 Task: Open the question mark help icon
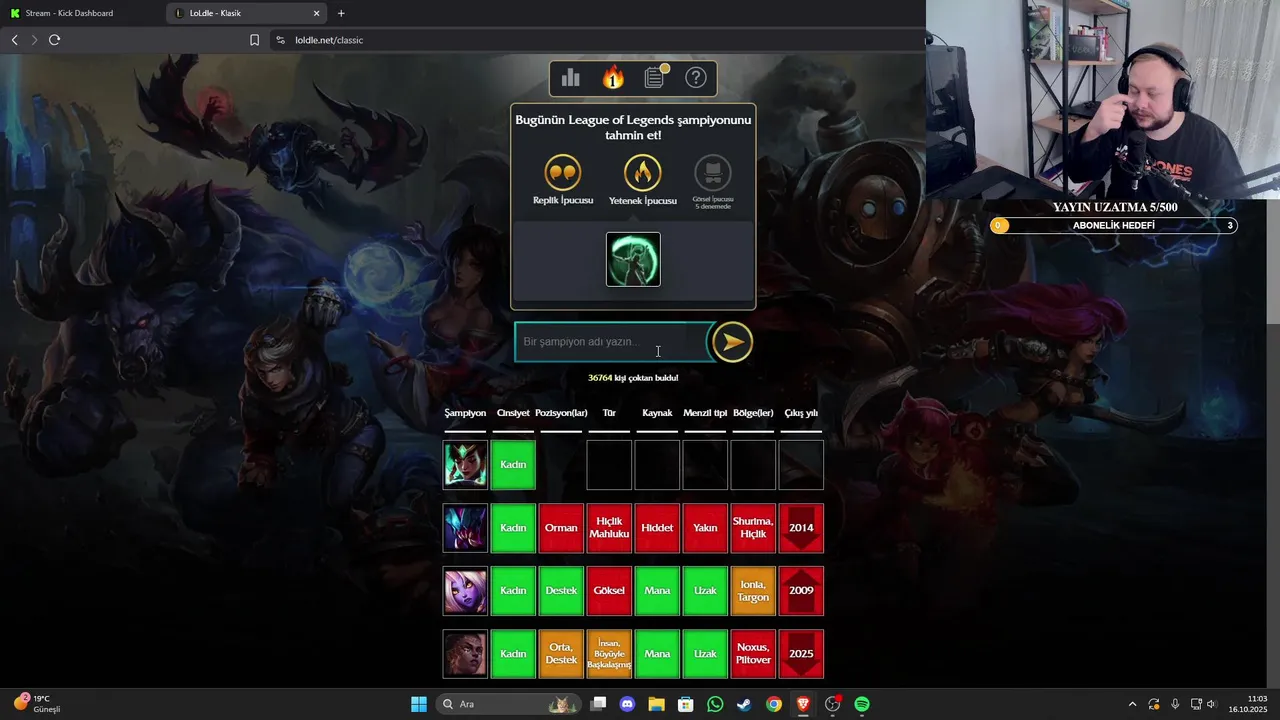(x=696, y=78)
